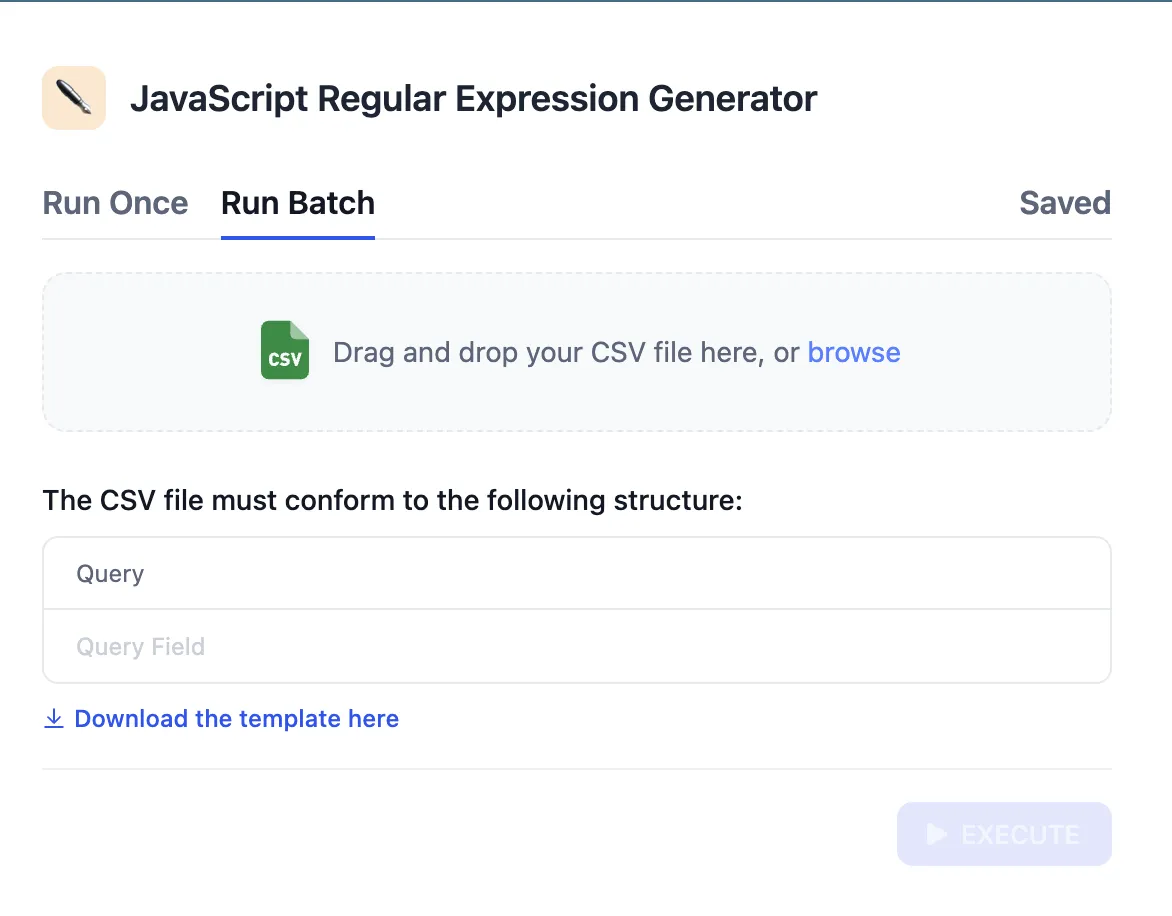This screenshot has height=916, width=1172.
Task: Click the green CSV file icon
Action: point(285,351)
